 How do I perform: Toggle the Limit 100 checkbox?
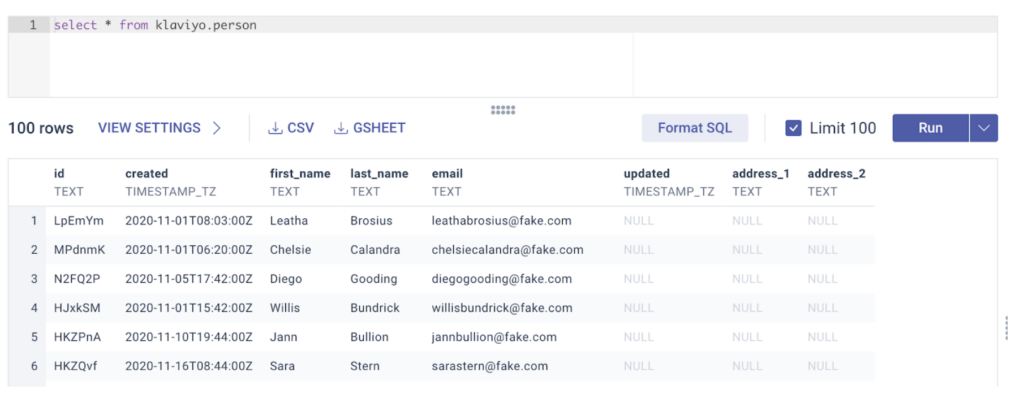[793, 128]
